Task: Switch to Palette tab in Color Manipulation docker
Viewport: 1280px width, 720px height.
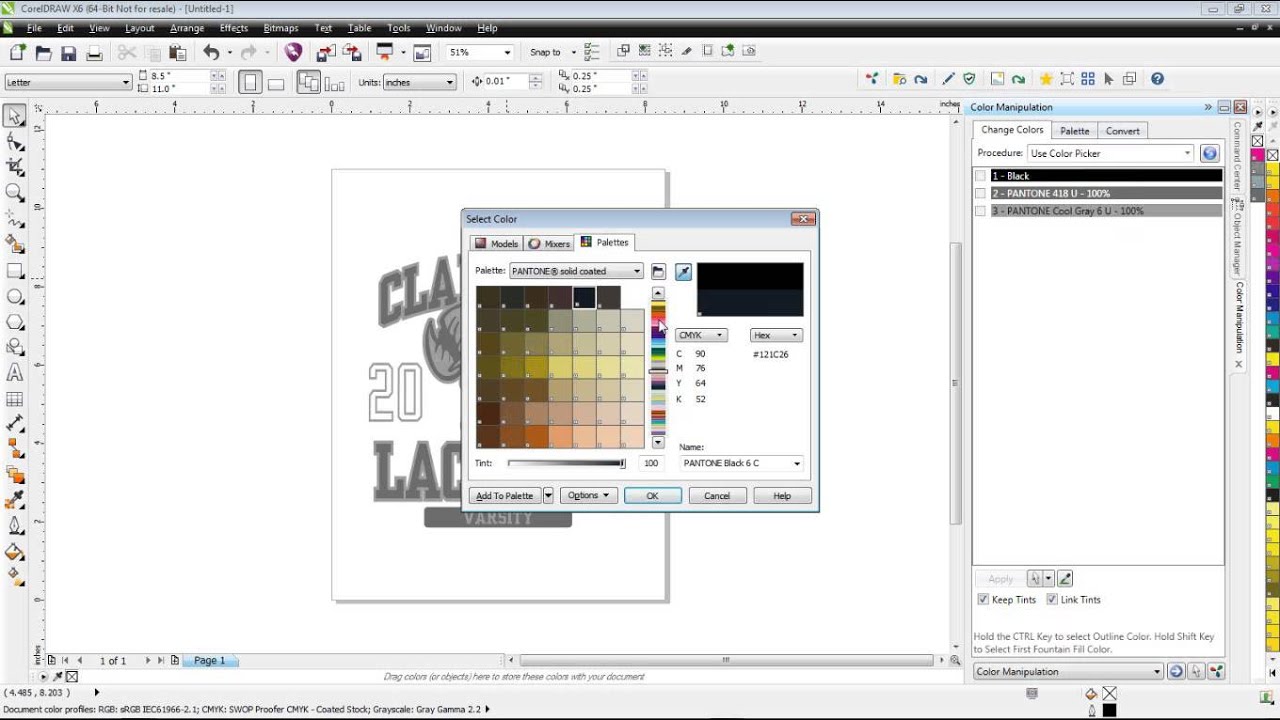Action: tap(1074, 131)
